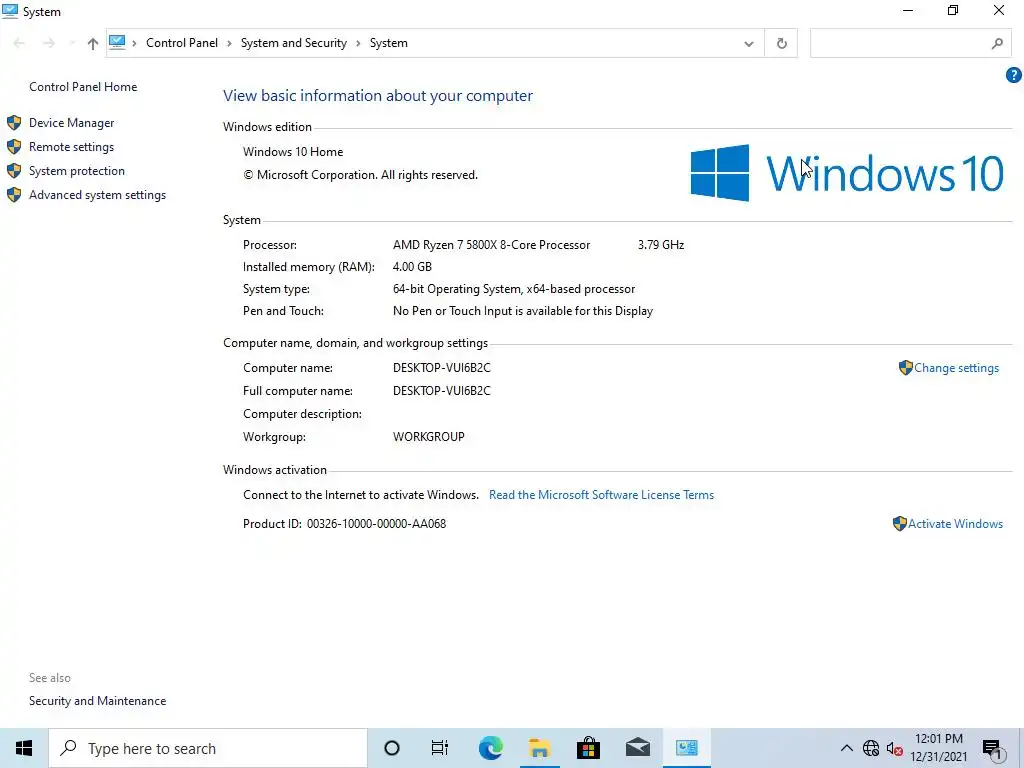Click the 4.00 GB installed memory value
The width and height of the screenshot is (1024, 768).
click(x=412, y=266)
